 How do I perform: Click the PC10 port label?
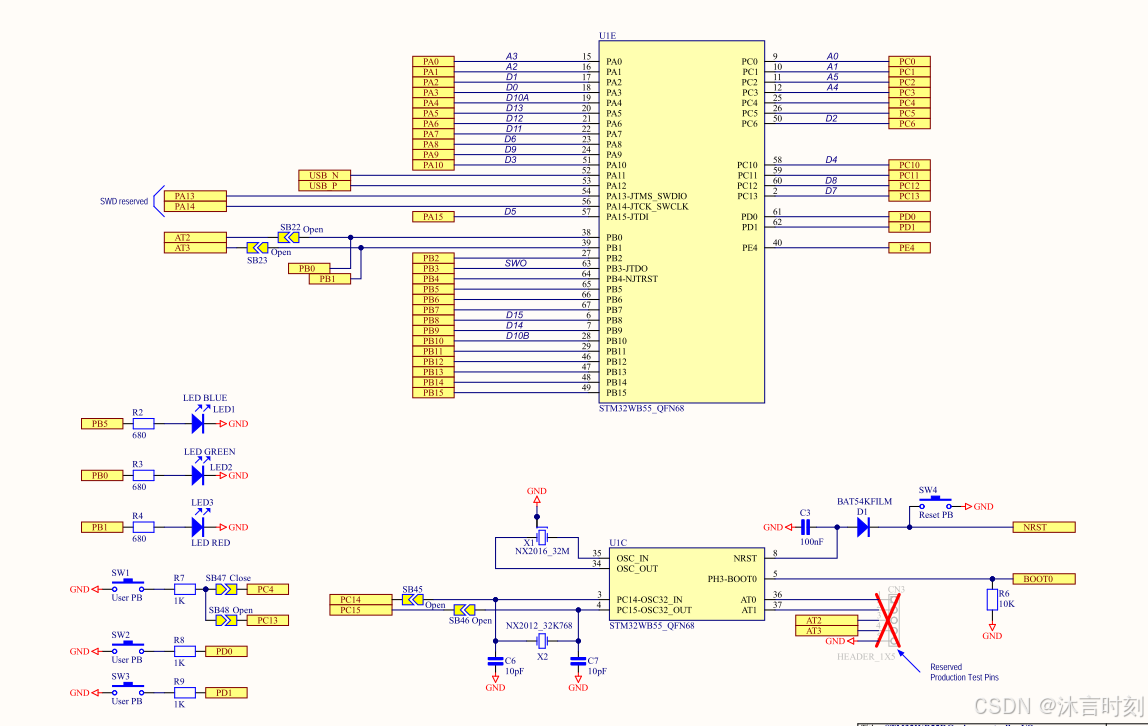pos(909,165)
